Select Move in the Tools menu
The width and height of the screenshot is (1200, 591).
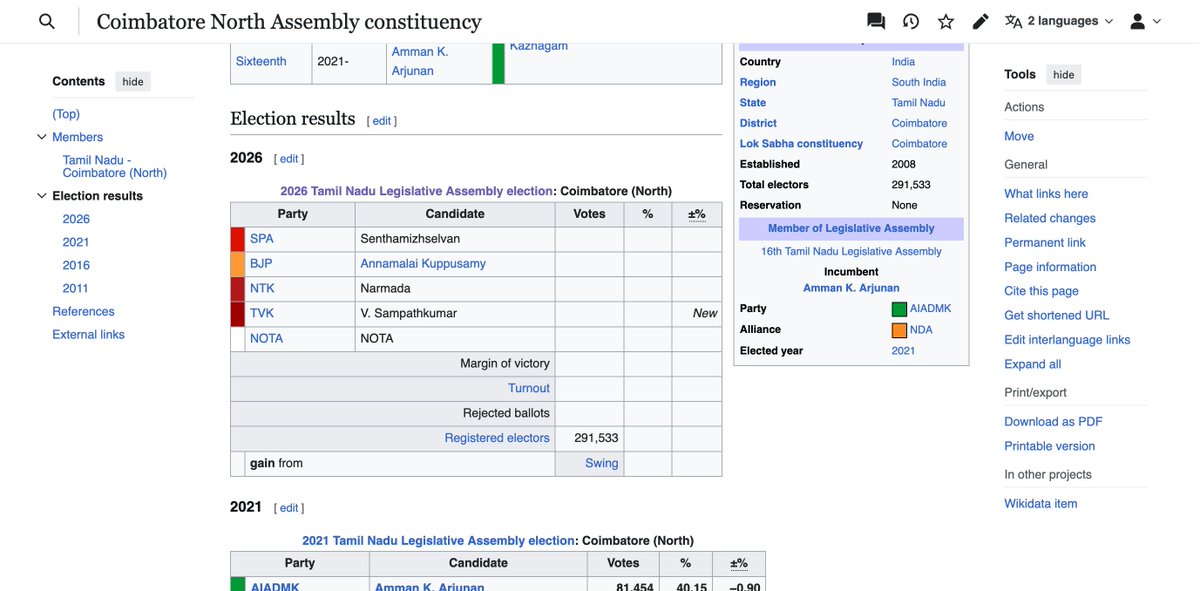1019,136
